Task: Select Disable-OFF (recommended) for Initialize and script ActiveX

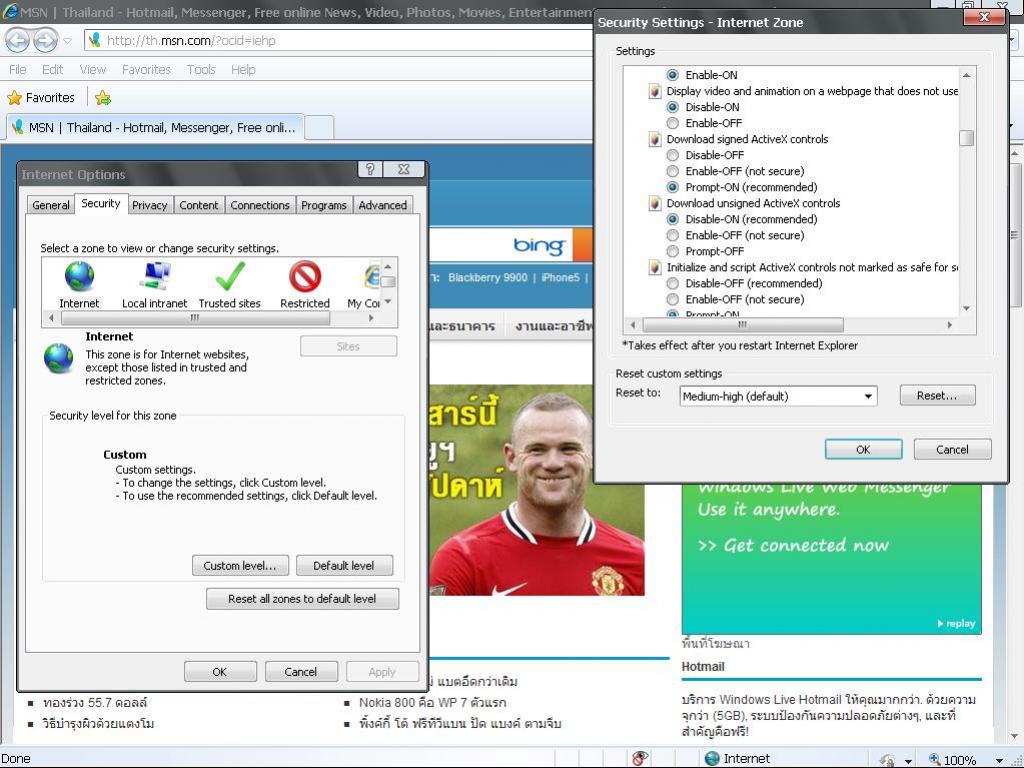Action: point(673,283)
